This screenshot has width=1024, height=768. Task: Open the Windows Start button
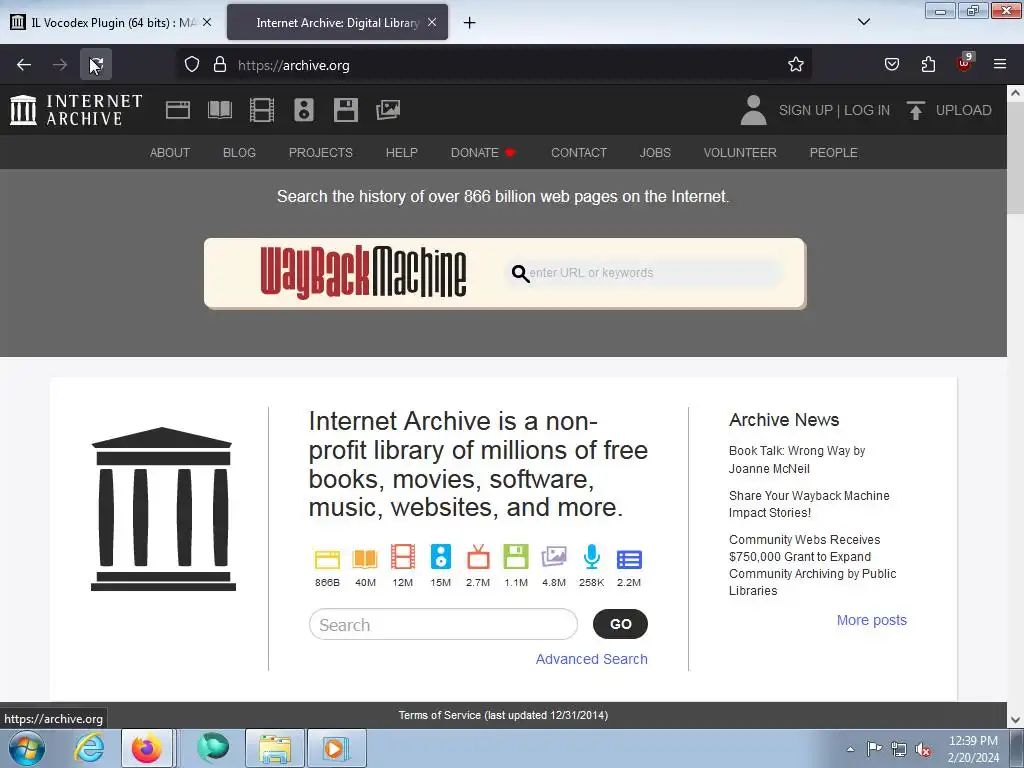tap(27, 748)
